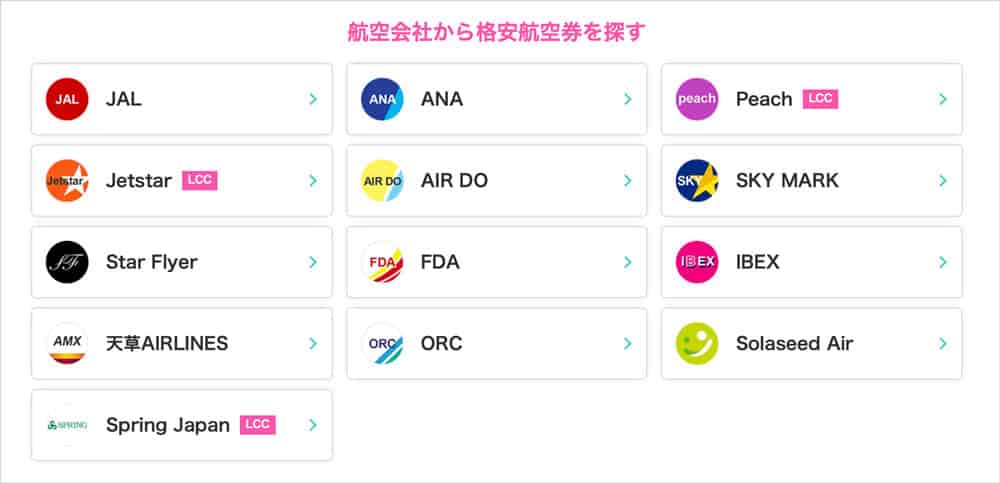Open the chevron on the Spring Japan card

pos(312,425)
